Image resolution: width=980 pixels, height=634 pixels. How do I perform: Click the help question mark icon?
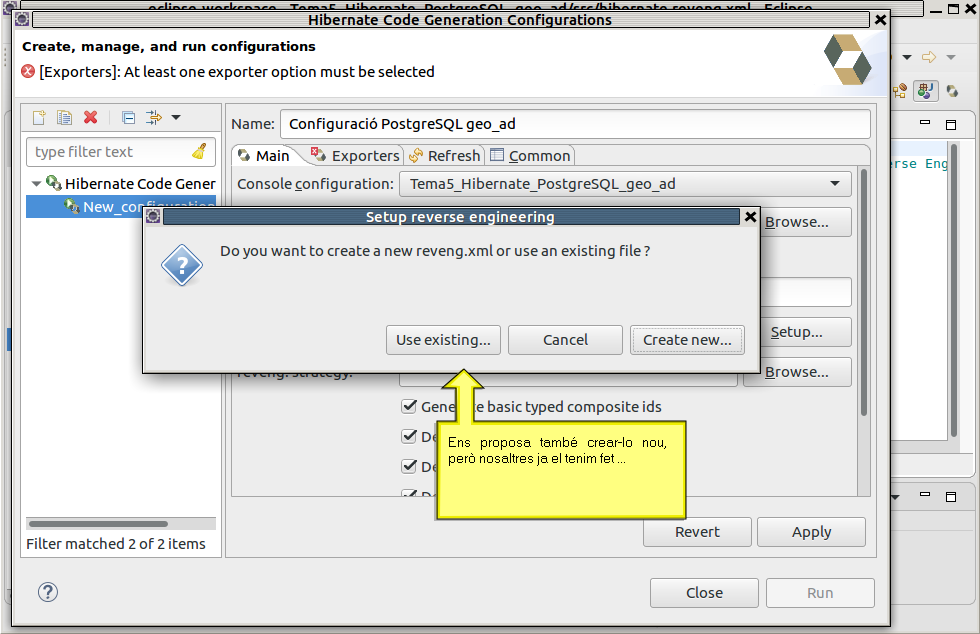coord(48,592)
